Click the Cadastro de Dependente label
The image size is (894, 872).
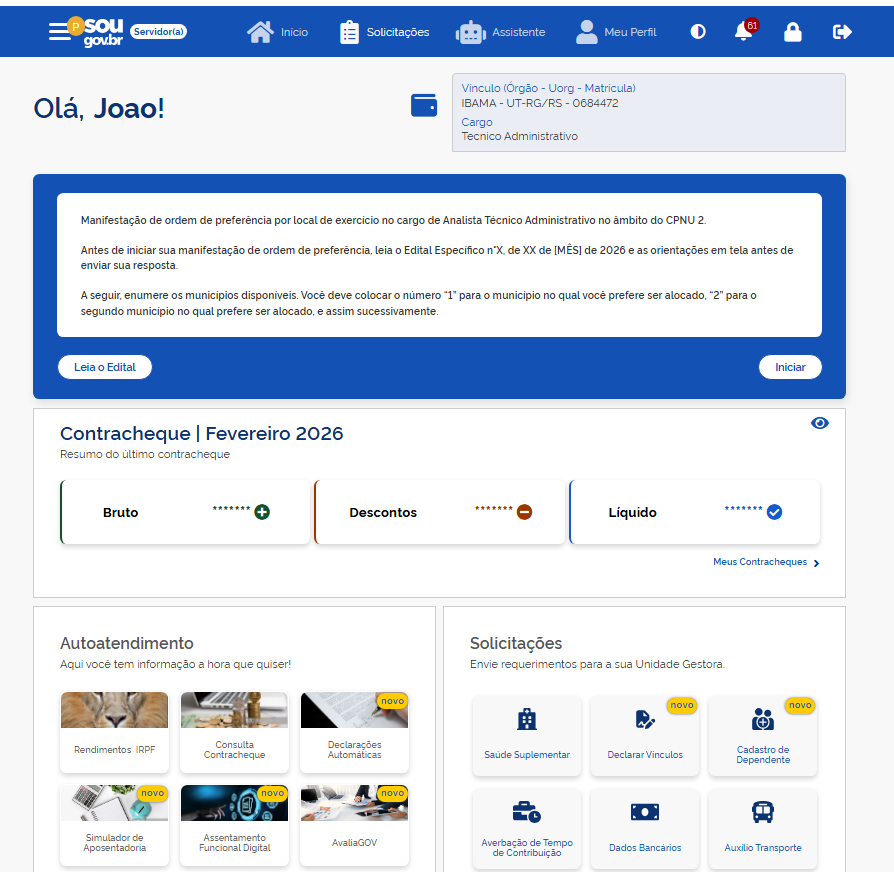[x=763, y=755]
